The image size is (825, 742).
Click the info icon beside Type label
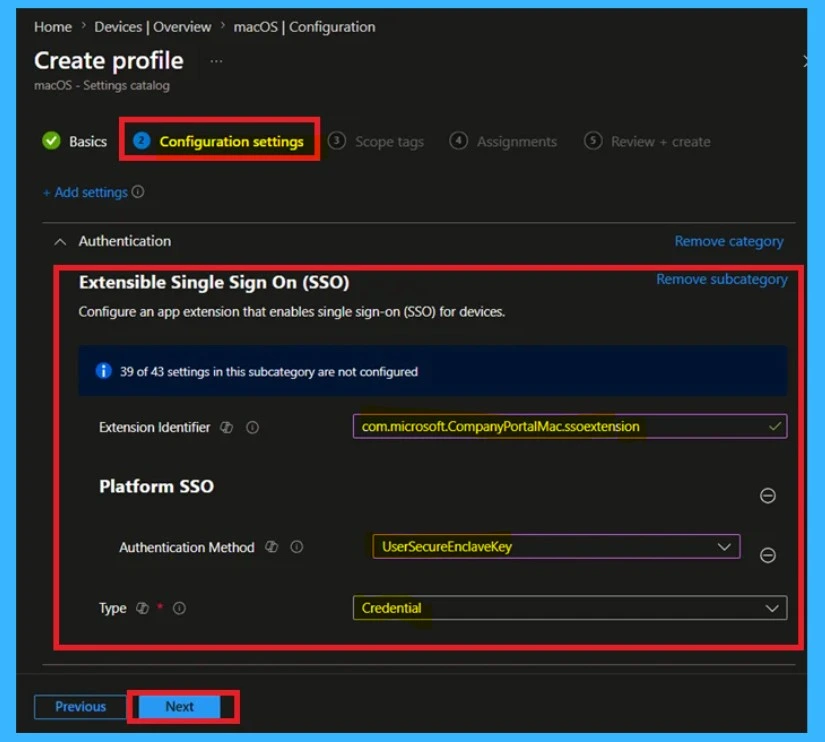pyautogui.click(x=179, y=608)
